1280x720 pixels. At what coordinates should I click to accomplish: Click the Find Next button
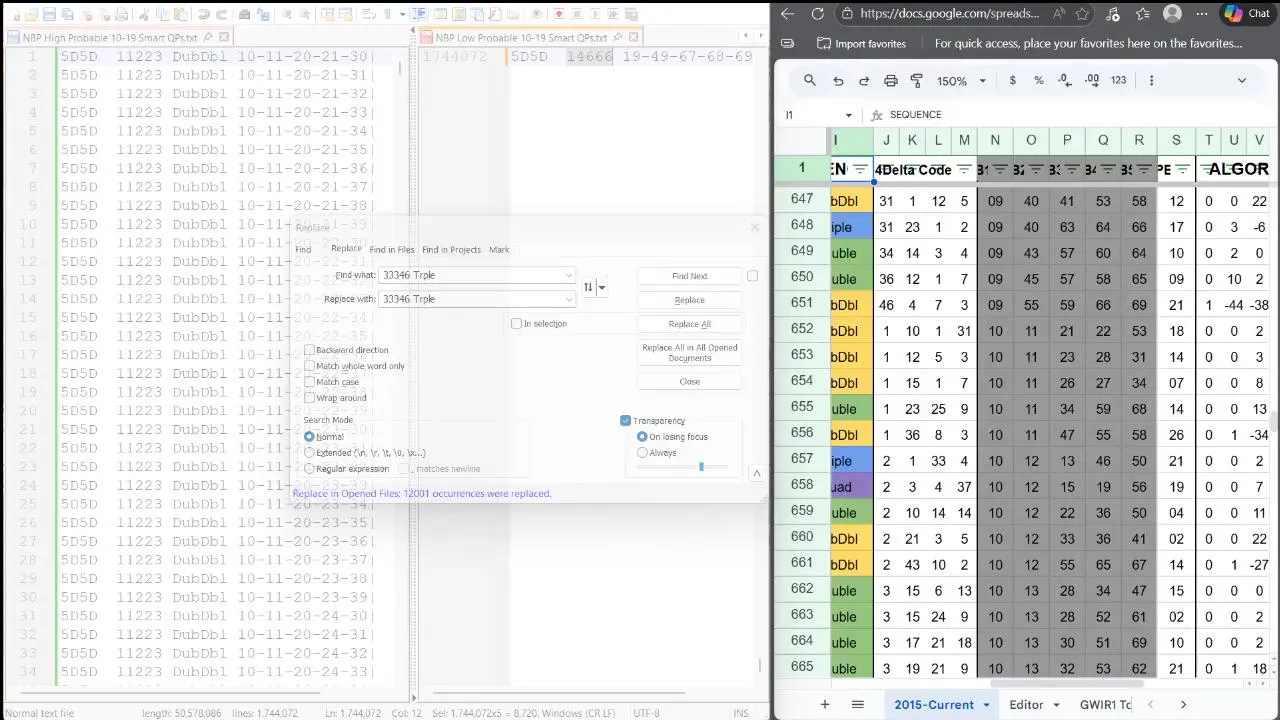point(689,276)
